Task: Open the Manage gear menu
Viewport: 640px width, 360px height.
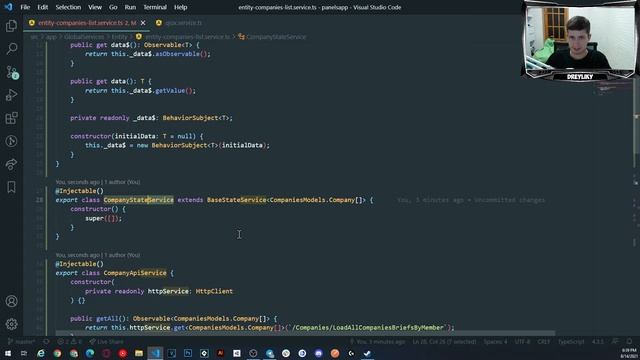Action: (11, 324)
